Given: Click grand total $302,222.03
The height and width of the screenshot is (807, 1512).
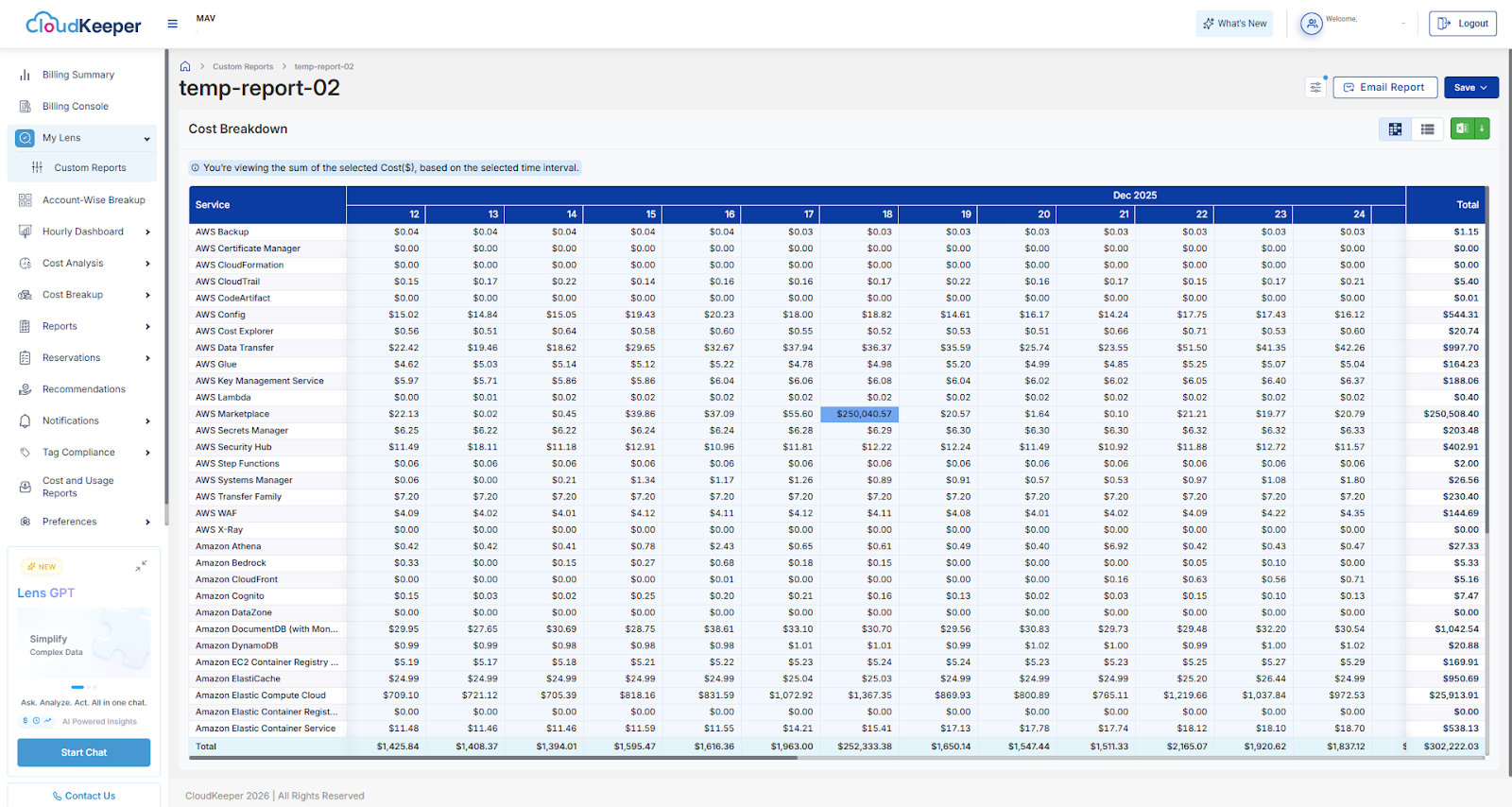Looking at the screenshot, I should click(1451, 747).
